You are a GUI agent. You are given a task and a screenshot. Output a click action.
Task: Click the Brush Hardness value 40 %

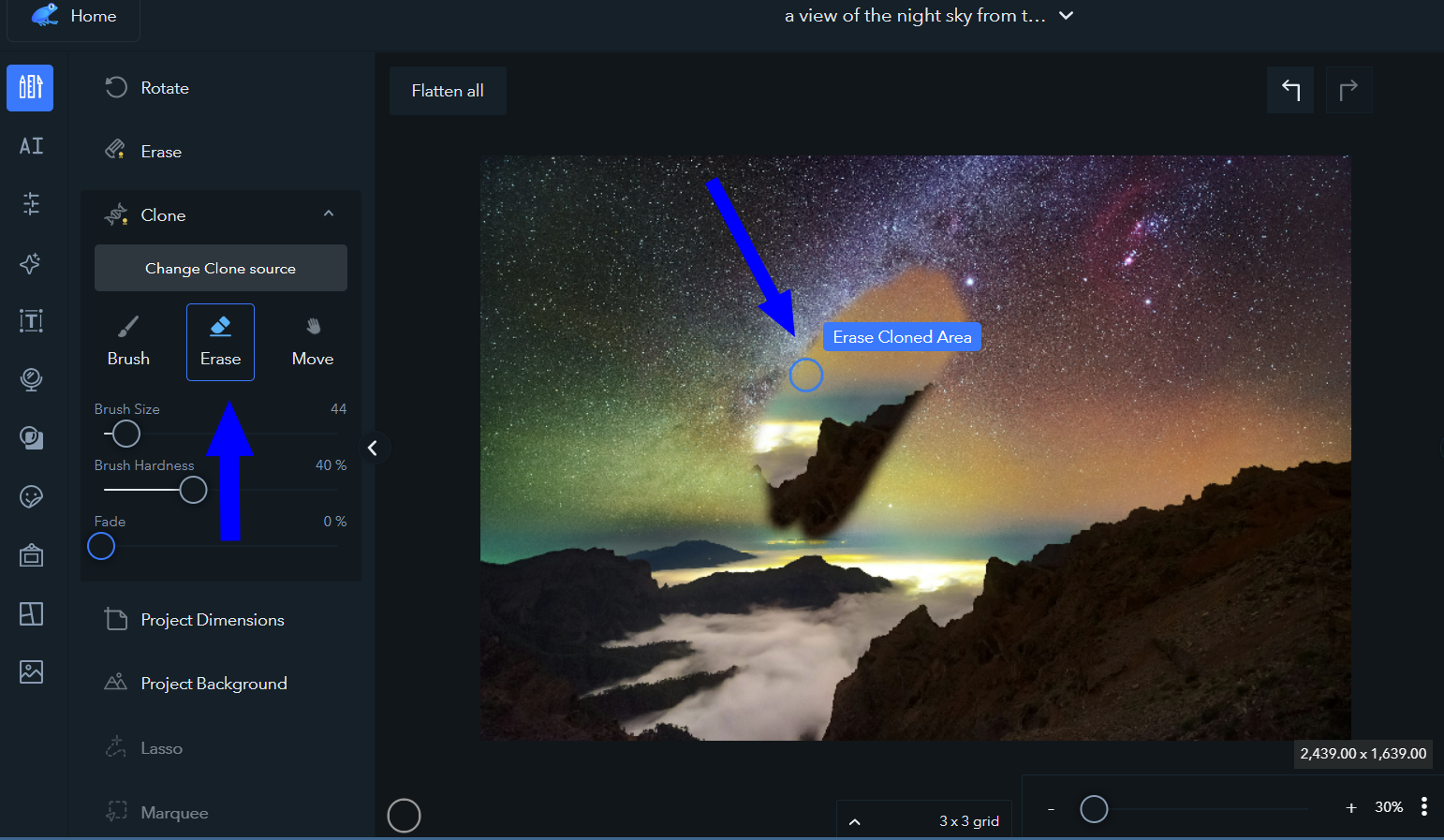[331, 465]
